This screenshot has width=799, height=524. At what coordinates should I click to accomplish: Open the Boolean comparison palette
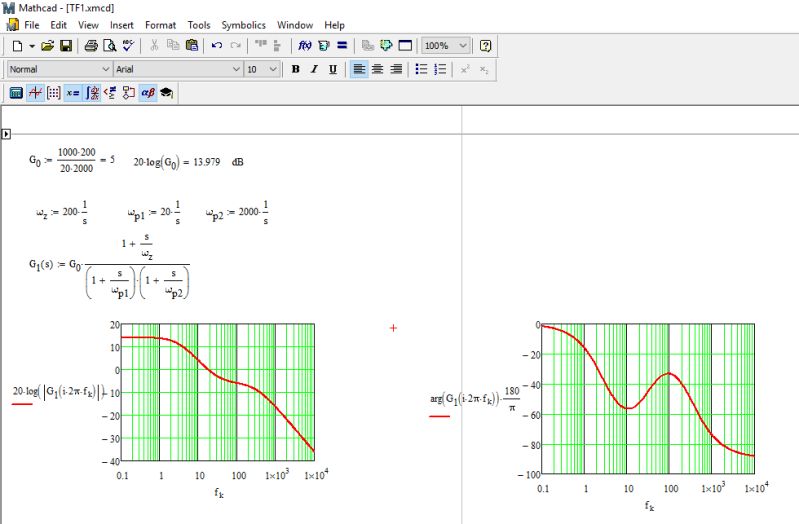(x=110, y=93)
